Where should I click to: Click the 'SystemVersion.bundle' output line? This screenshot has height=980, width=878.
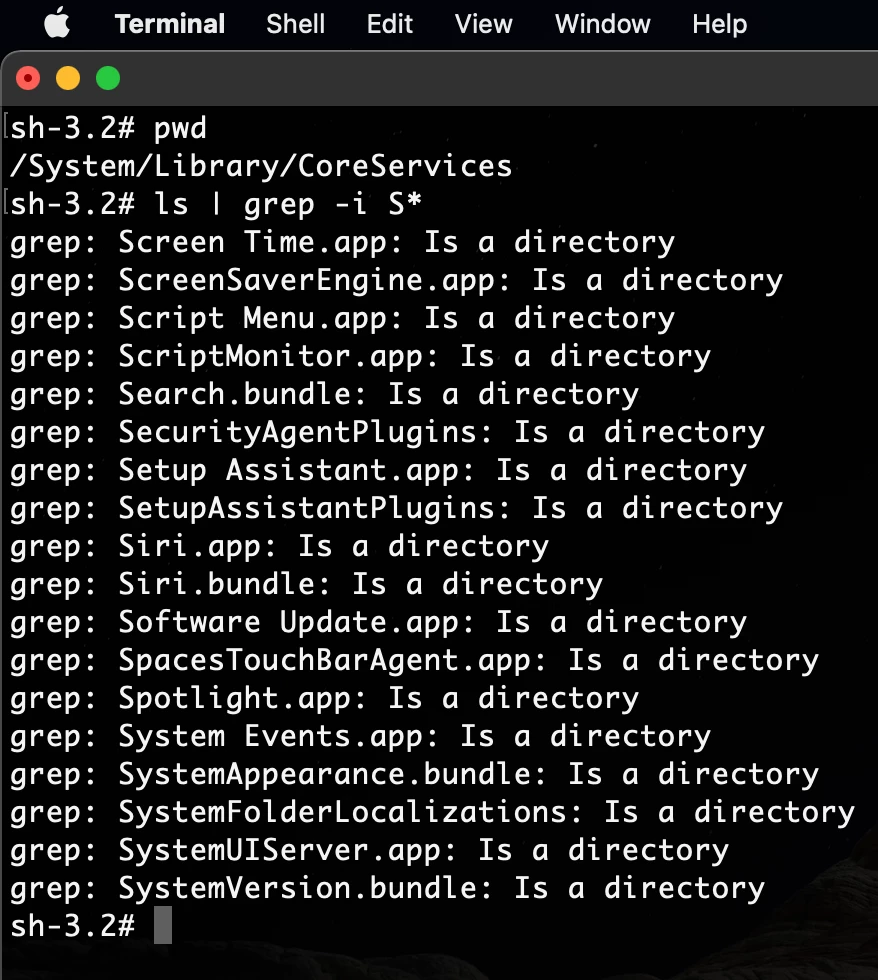[x=387, y=889]
